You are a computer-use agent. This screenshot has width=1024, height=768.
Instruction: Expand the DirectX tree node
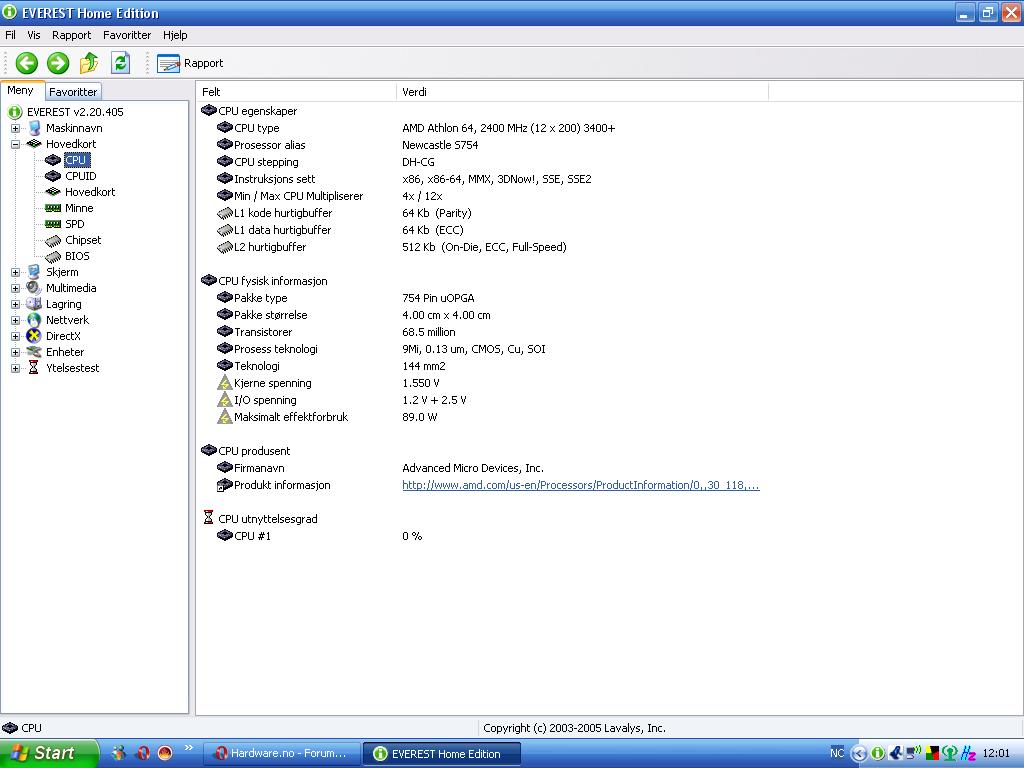[15, 336]
